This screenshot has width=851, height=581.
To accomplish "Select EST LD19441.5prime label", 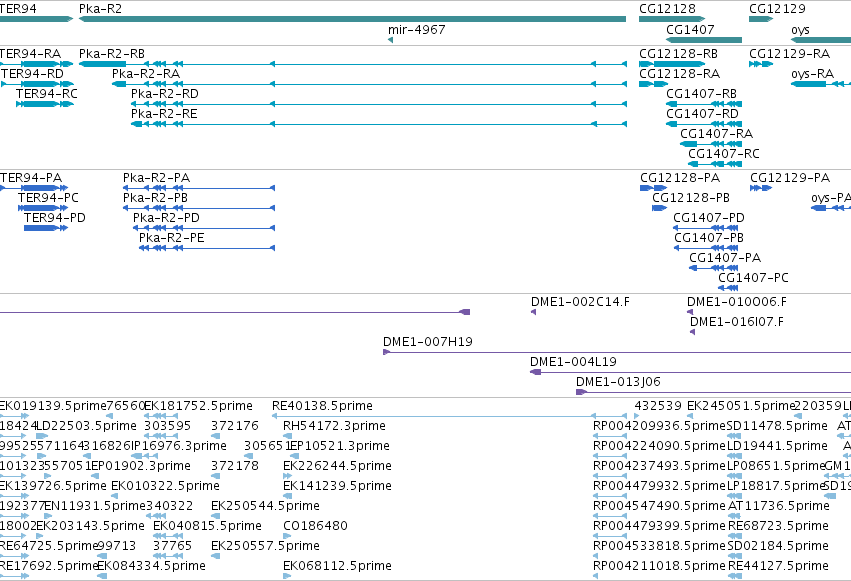I will (x=777, y=446).
